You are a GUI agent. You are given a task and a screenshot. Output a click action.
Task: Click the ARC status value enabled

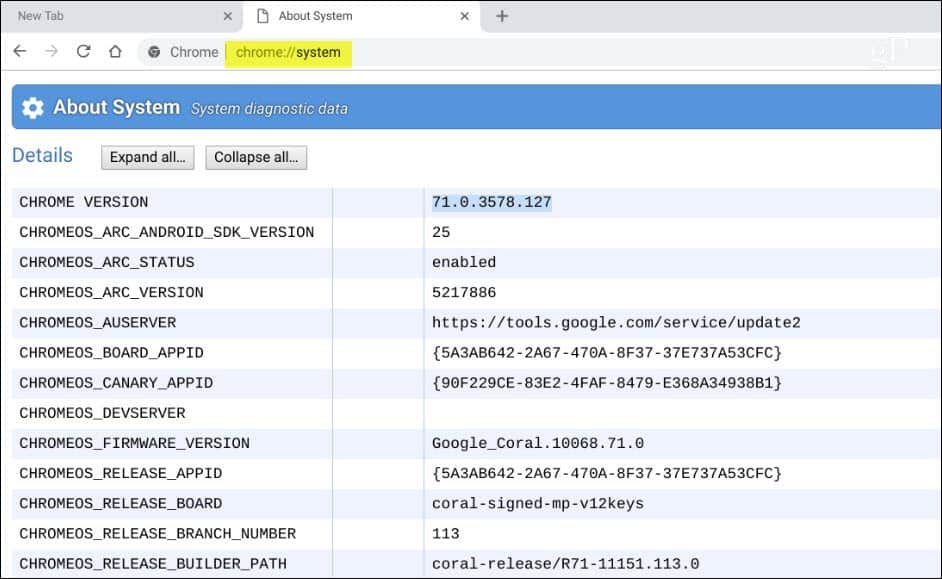click(x=464, y=262)
